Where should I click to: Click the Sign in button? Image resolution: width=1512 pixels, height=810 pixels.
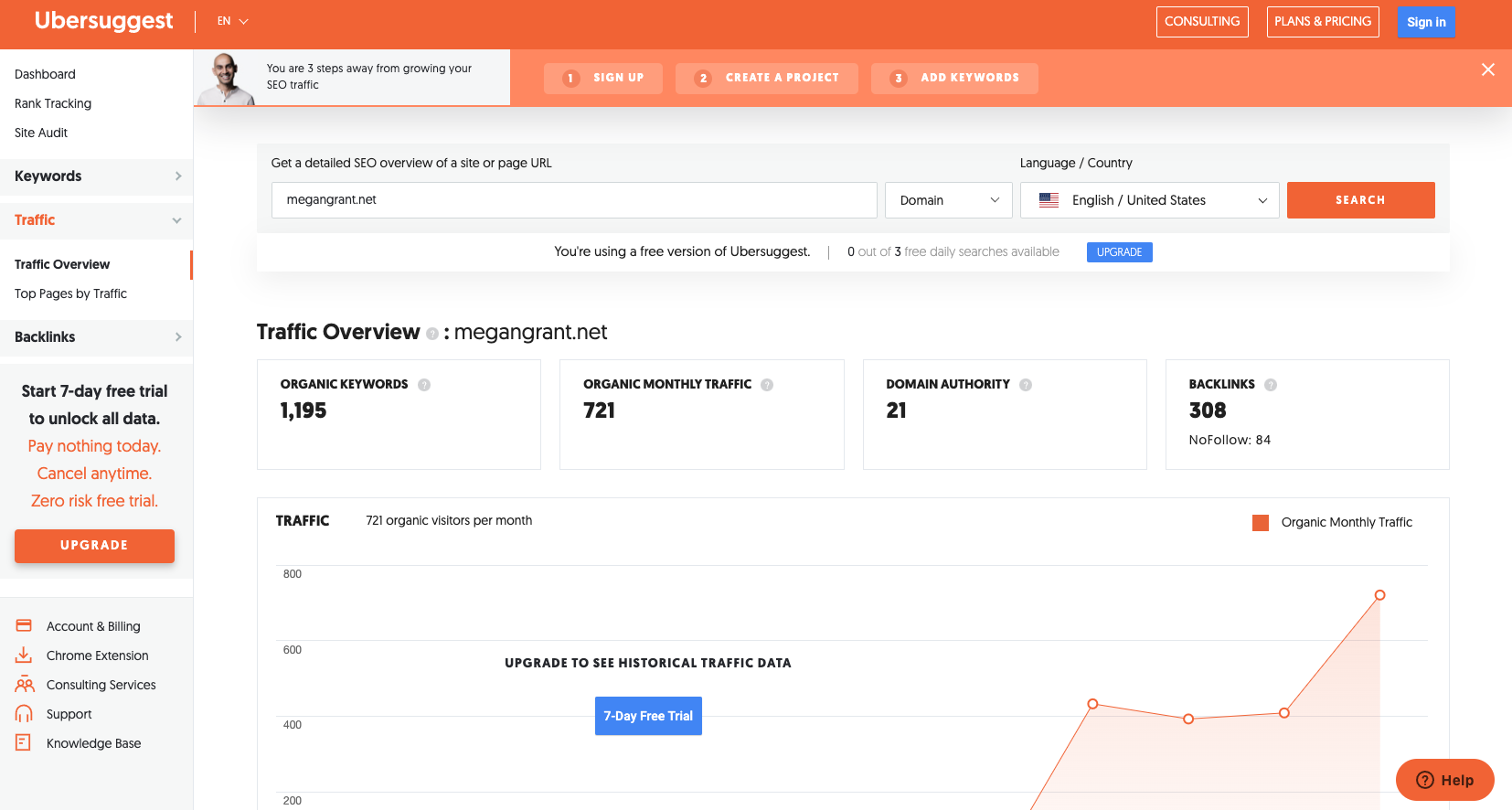(1426, 22)
